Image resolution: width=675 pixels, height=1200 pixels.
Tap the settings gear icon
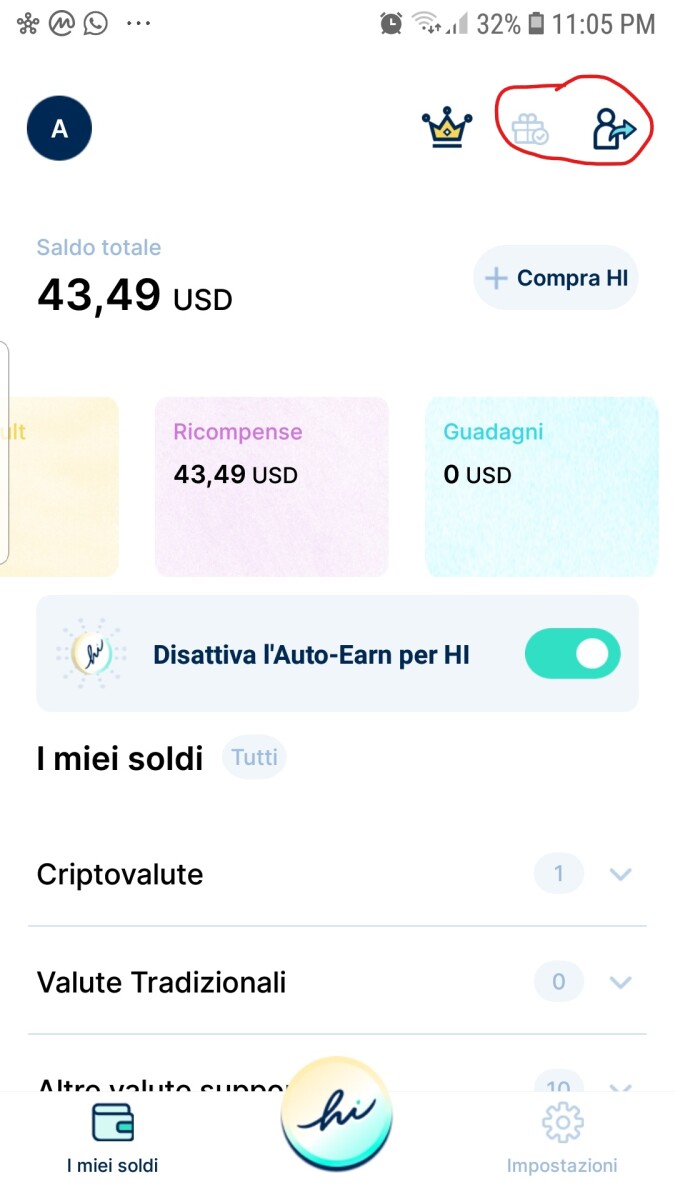click(562, 1122)
